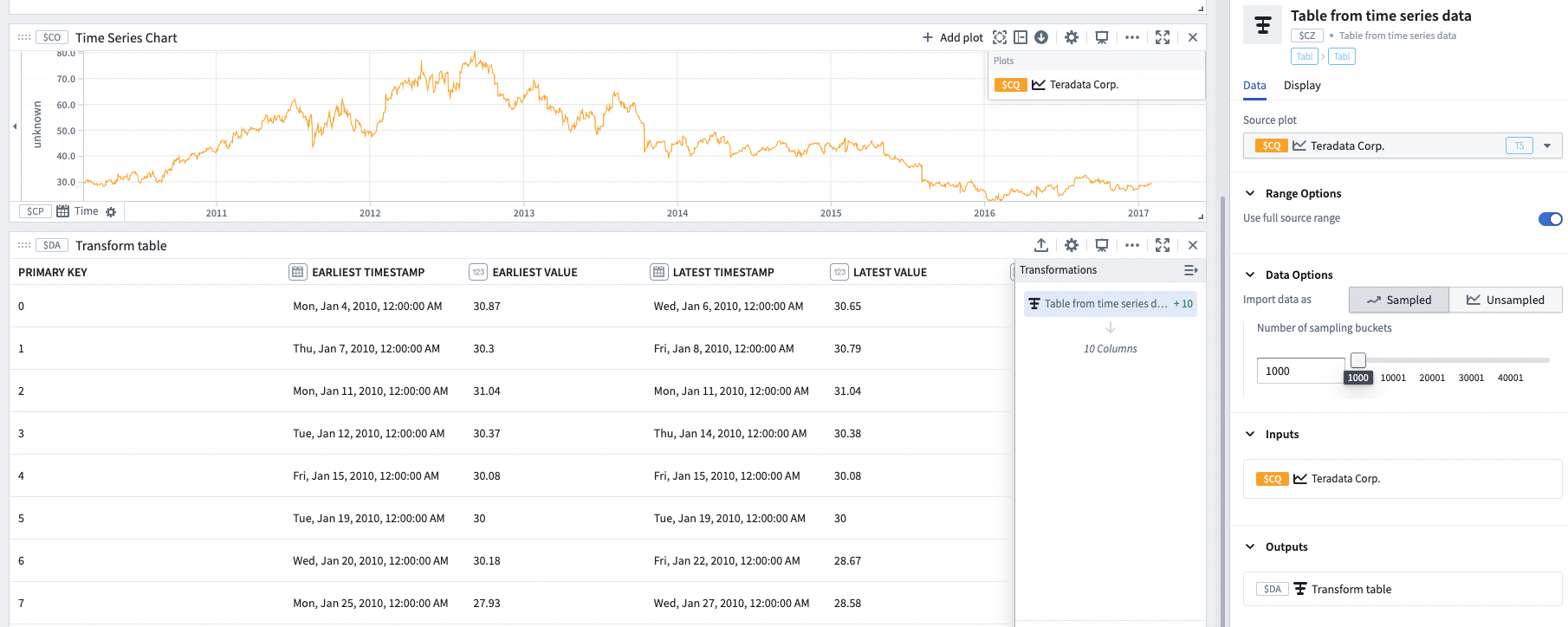The height and width of the screenshot is (627, 1568).
Task: Select Teradata Corp. in the Plots legend
Action: (x=1084, y=85)
